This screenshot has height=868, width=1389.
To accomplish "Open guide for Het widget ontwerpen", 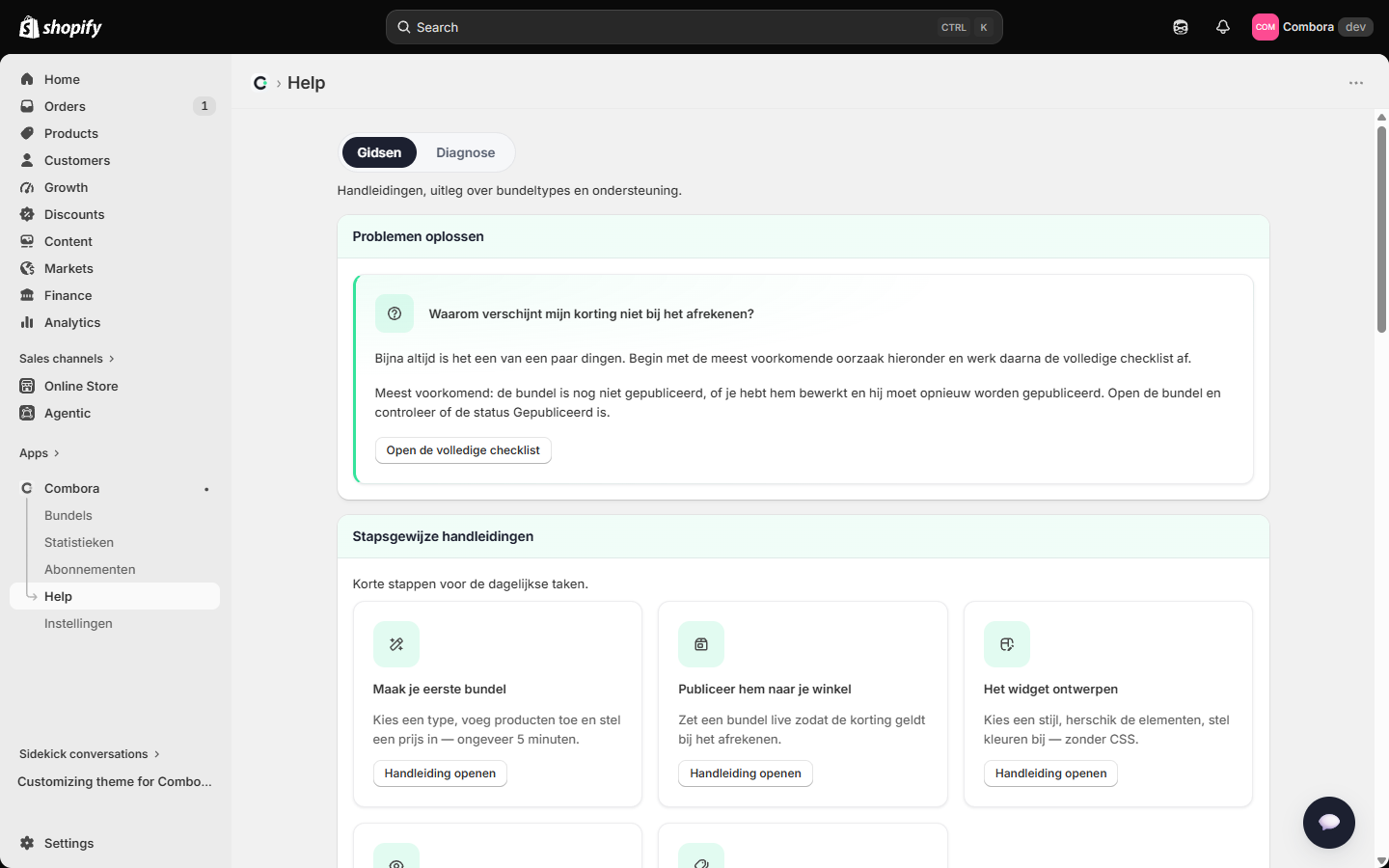I will (1050, 773).
